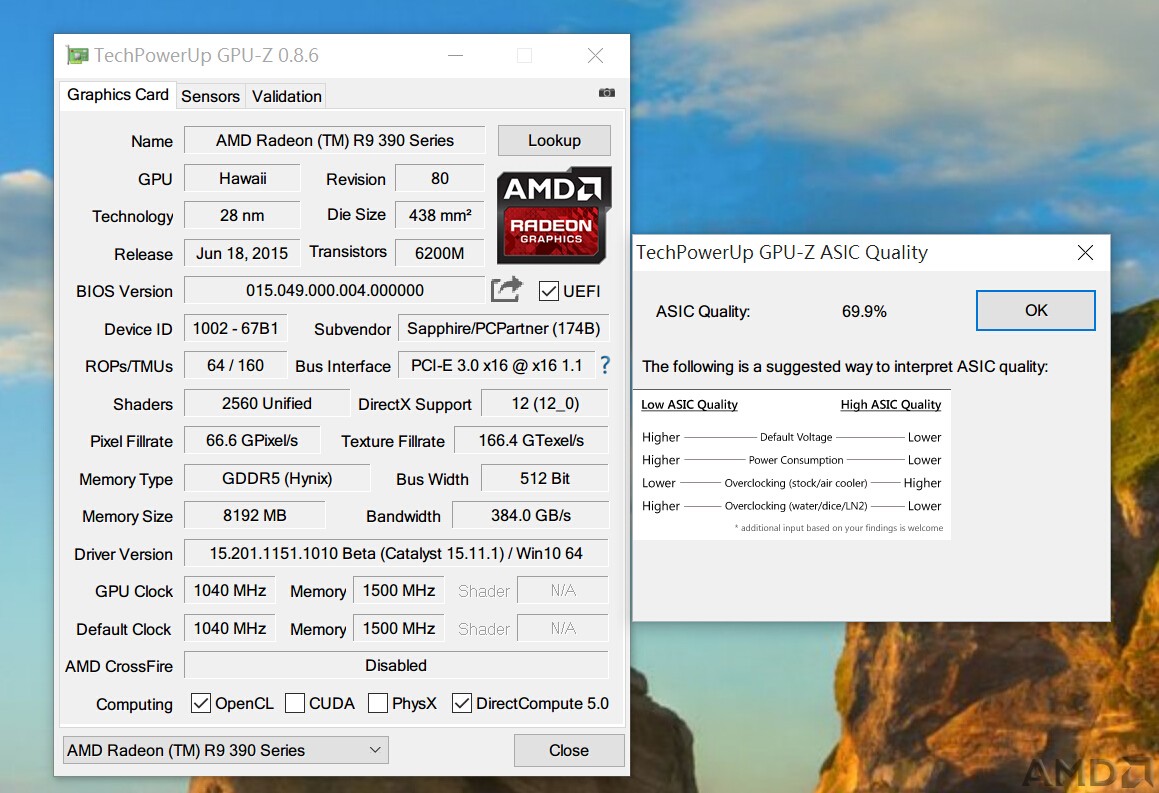The height and width of the screenshot is (793, 1159).
Task: Toggle the UEFI checkbox
Action: (x=548, y=291)
